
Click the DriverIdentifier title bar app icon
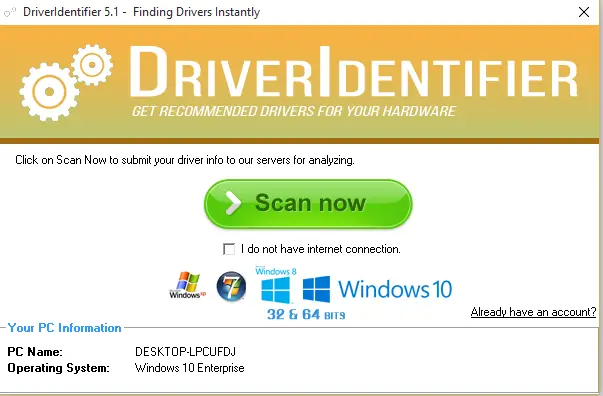[10, 12]
